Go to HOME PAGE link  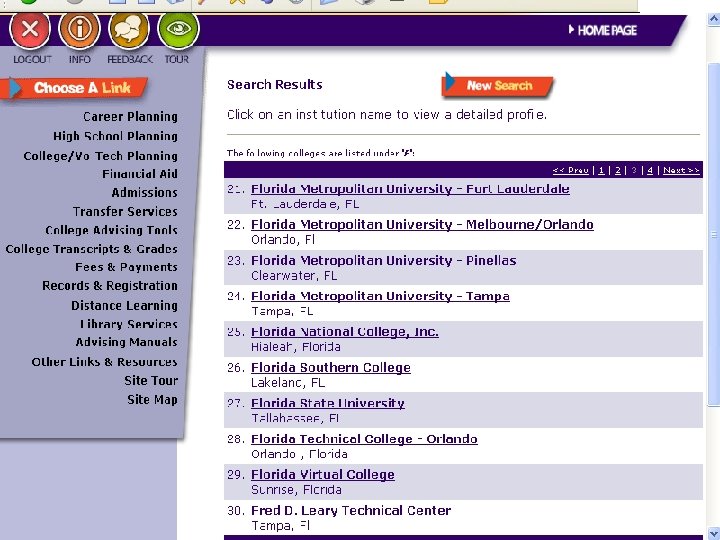[603, 30]
